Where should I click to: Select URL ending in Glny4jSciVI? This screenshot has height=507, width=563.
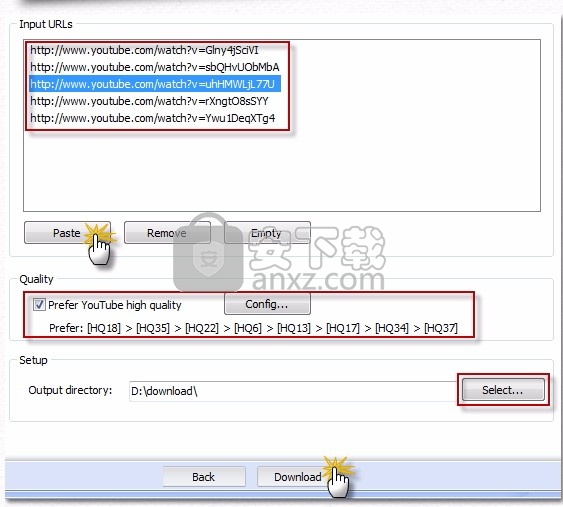tap(144, 50)
